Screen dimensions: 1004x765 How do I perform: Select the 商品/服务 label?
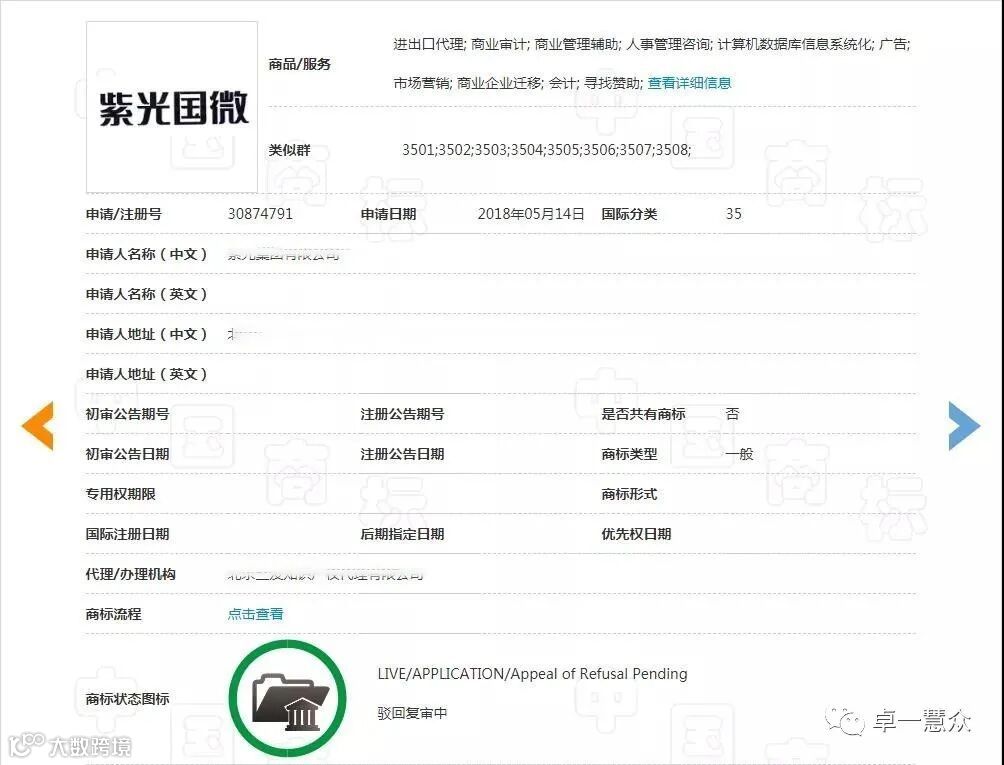(x=300, y=64)
